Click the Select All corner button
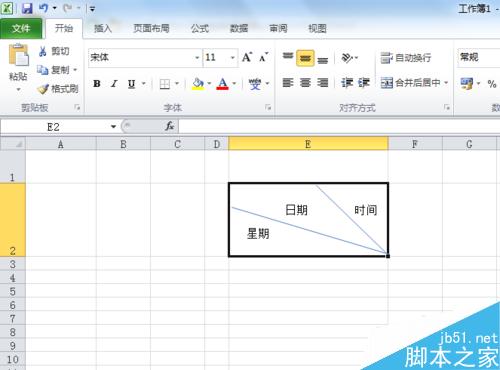Viewport: 500px width, 370px height. point(13,144)
